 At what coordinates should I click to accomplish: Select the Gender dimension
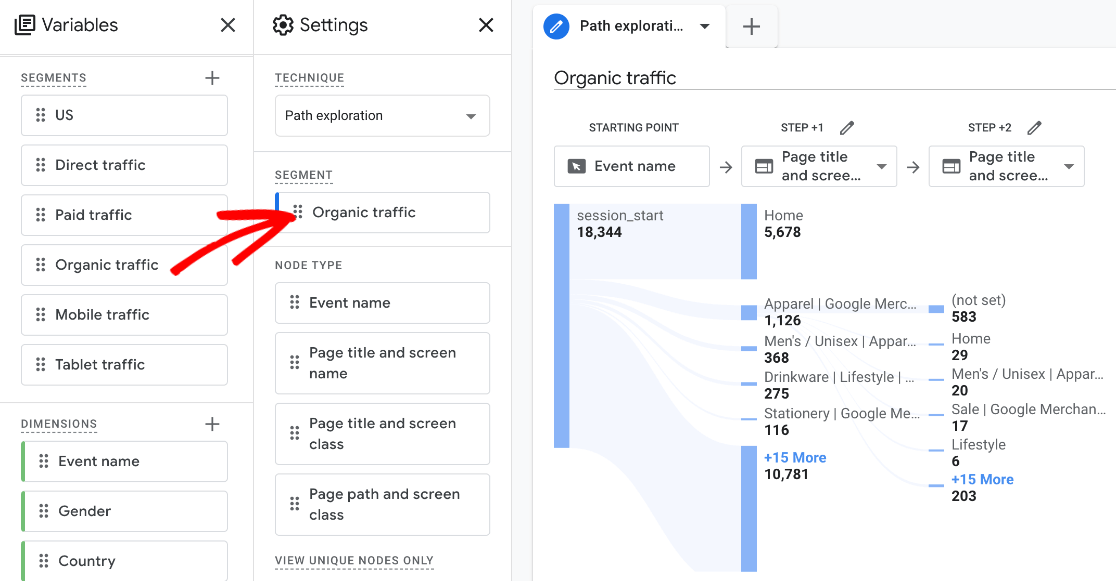tap(124, 511)
